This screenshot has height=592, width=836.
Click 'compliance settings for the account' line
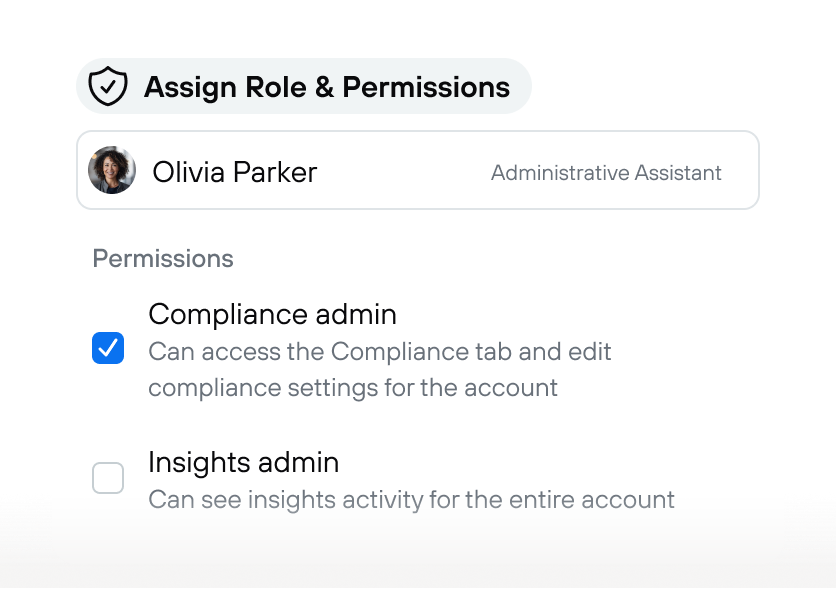353,388
